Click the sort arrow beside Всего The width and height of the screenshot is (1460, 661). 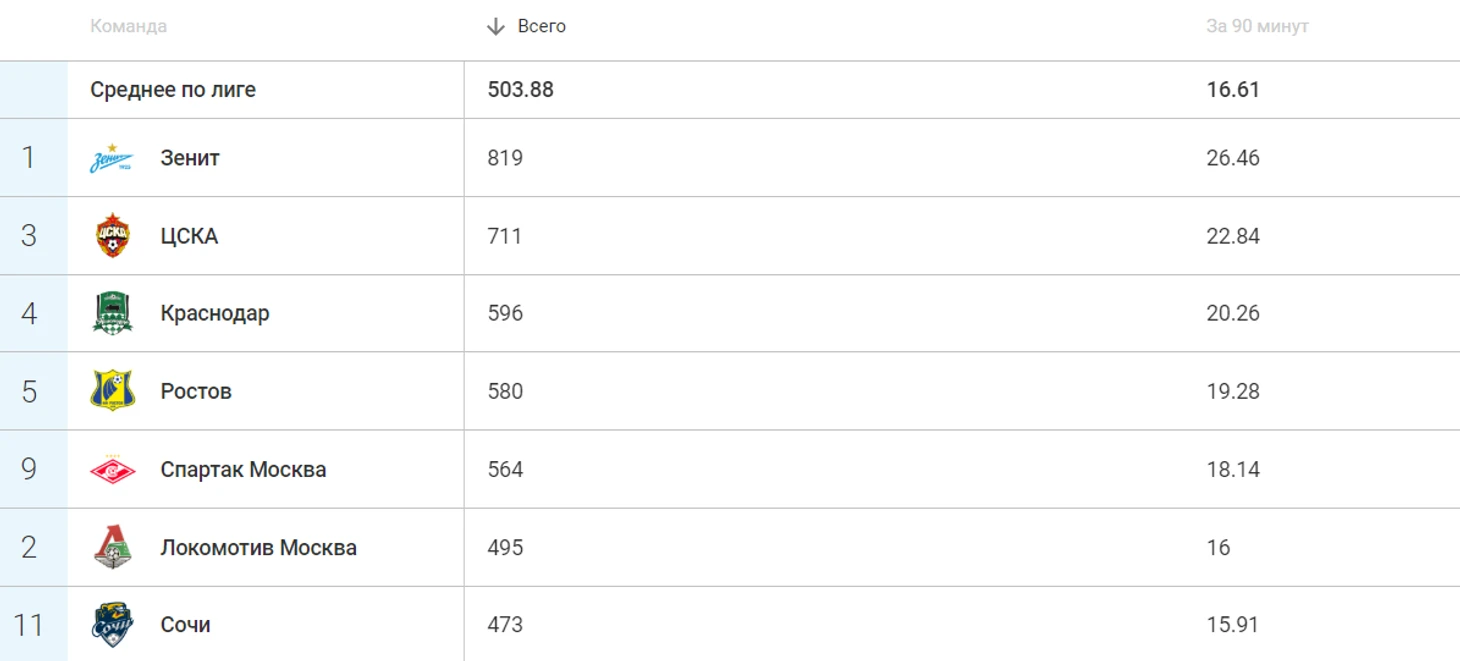click(x=495, y=27)
